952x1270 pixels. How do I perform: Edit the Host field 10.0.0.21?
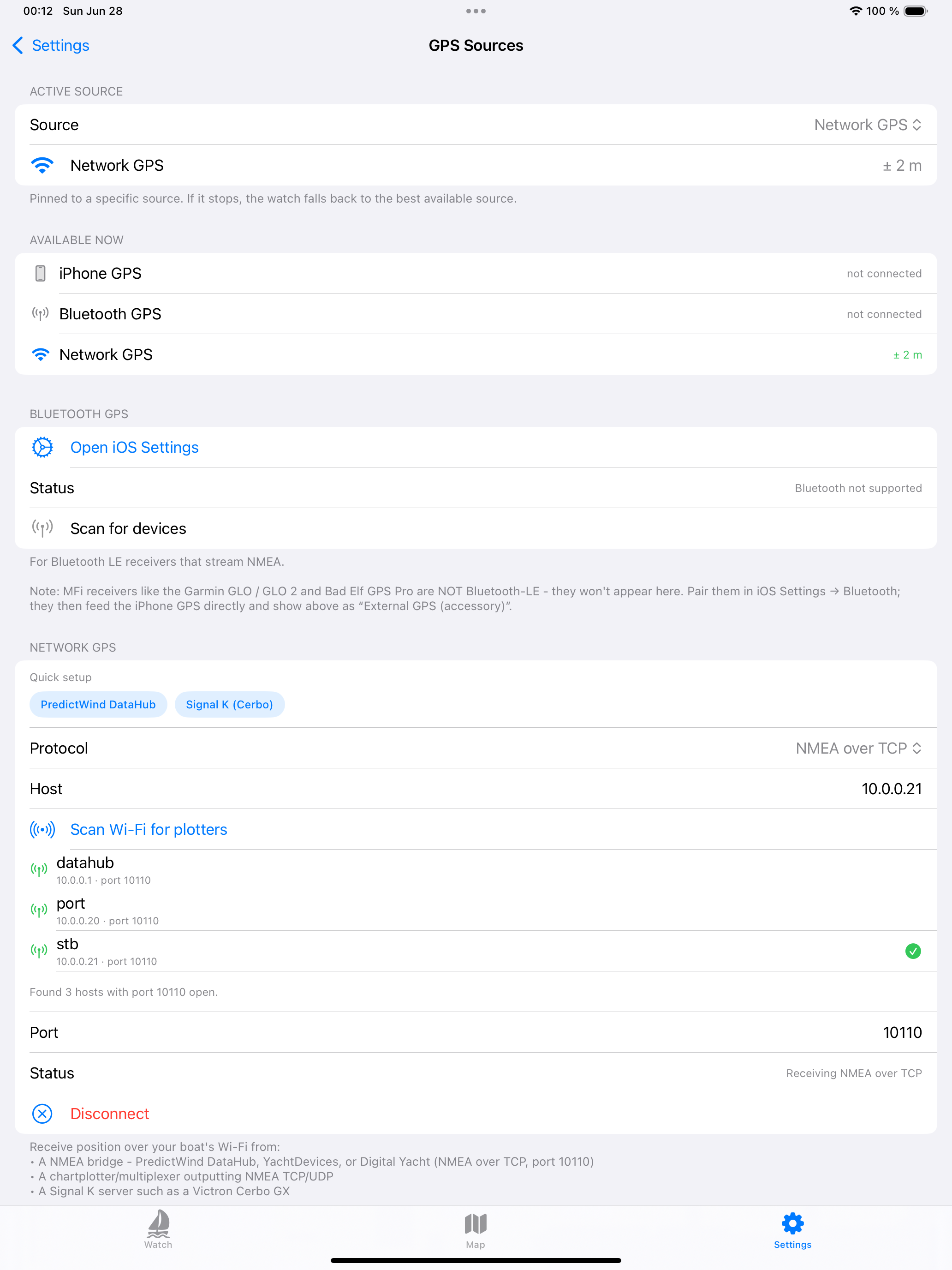(891, 789)
